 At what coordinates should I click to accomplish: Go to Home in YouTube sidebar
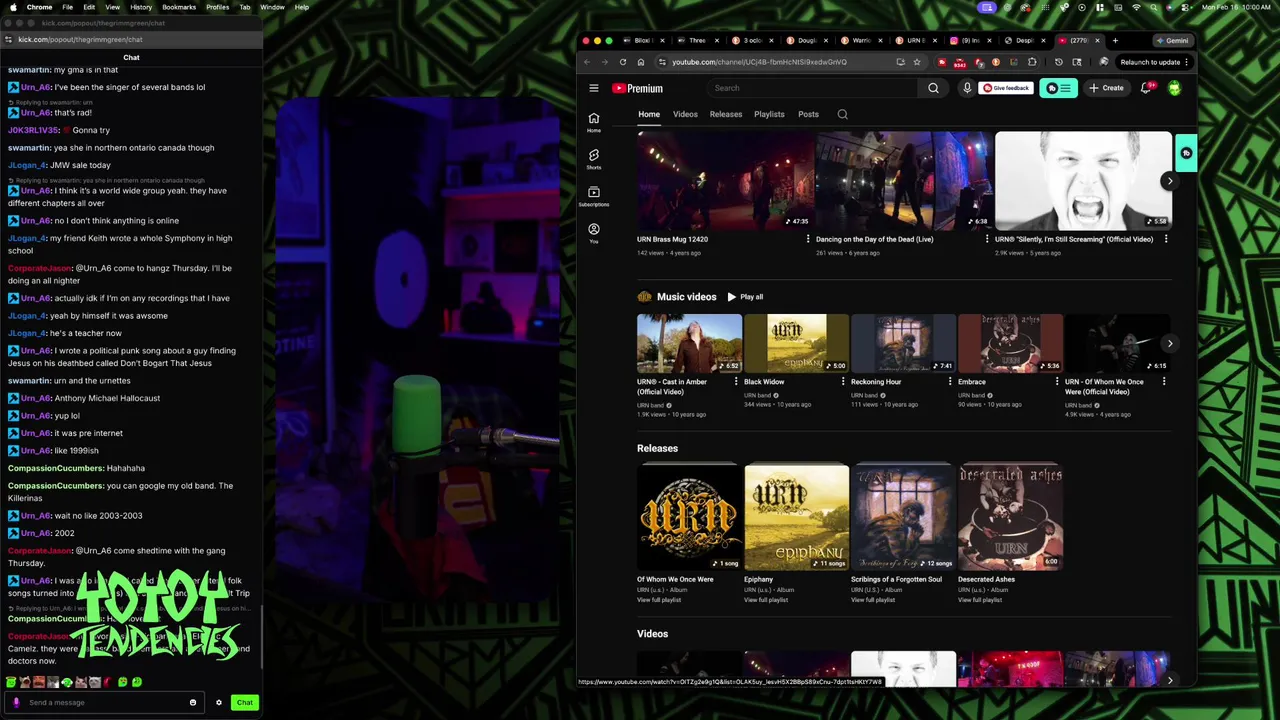coord(593,122)
